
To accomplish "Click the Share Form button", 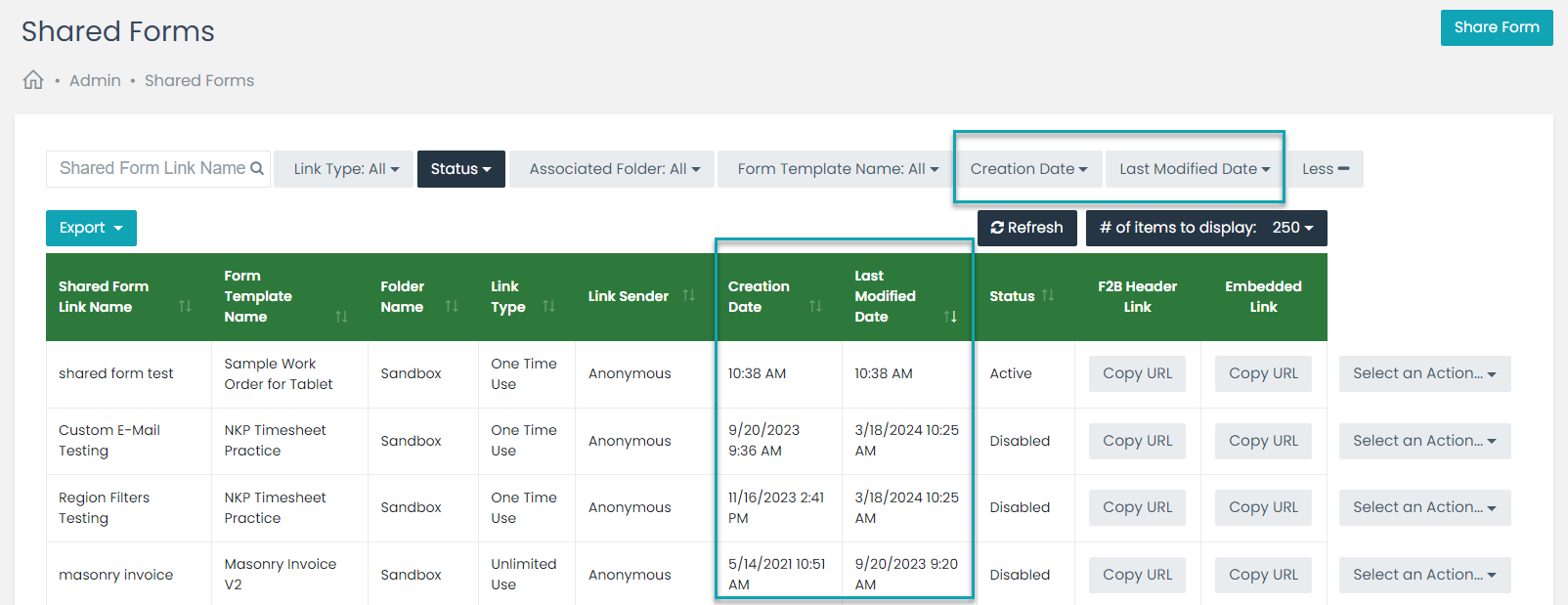I will coord(1496,27).
